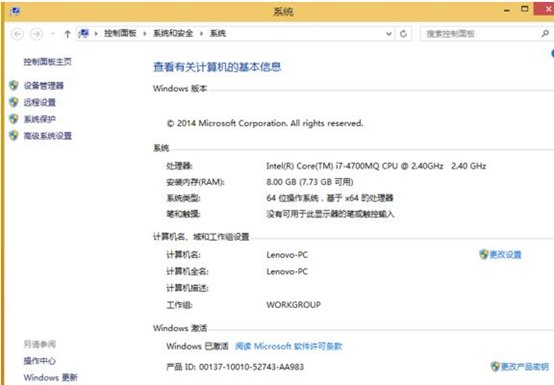
Task: Click the 查看有关计算机的基本信息 heading
Action: 217,67
